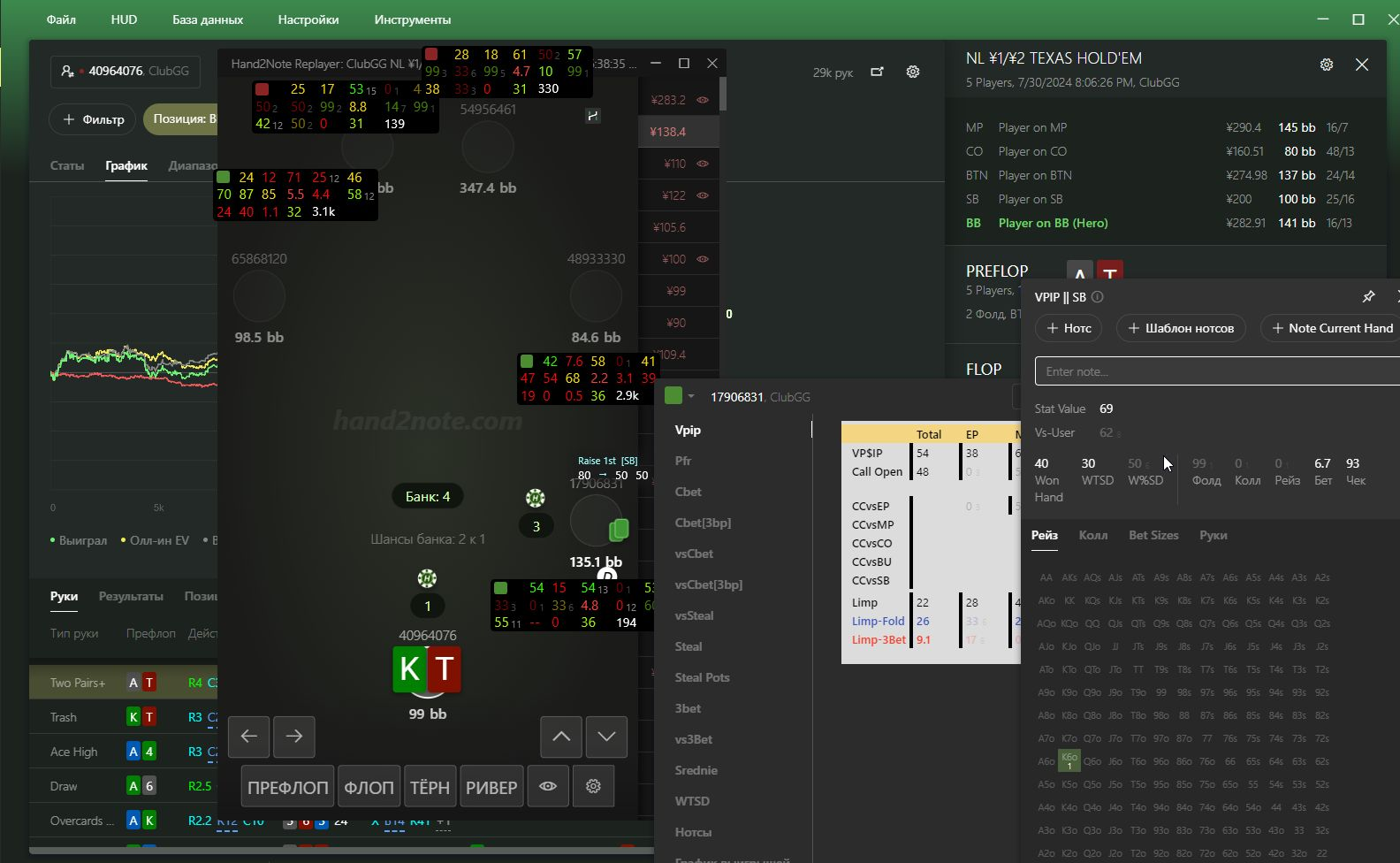The width and height of the screenshot is (1400, 863).
Task: Select the Ace High hand row
Action: tap(124, 752)
